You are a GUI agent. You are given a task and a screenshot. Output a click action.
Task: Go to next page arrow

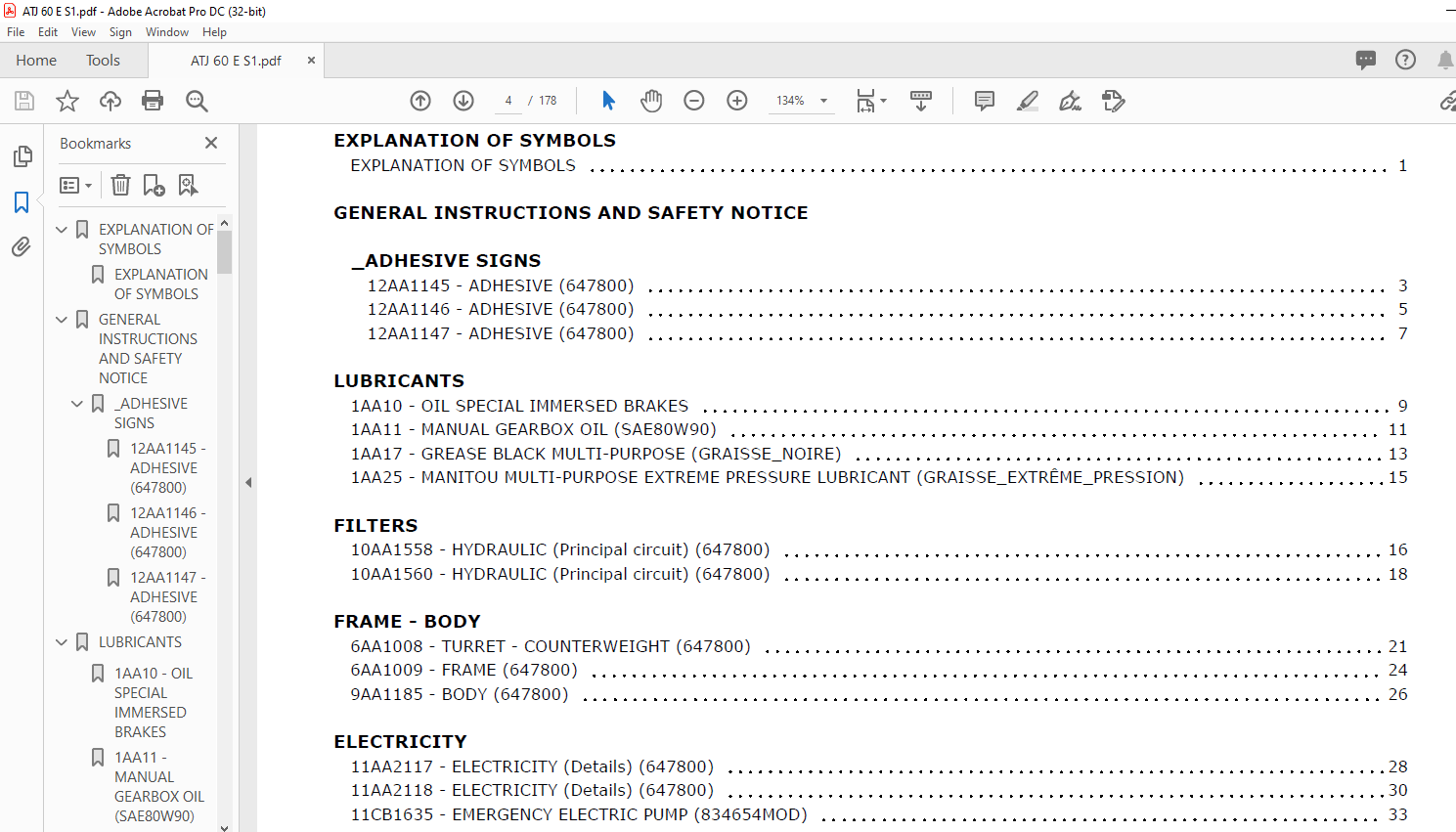coord(463,101)
